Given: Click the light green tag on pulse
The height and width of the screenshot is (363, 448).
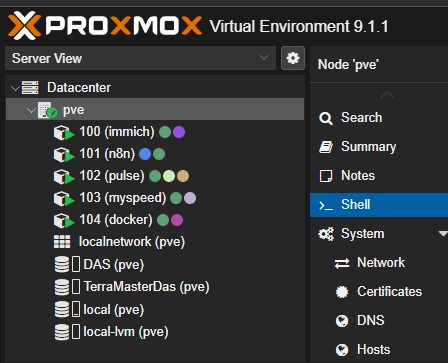Looking at the screenshot, I should 169,176.
